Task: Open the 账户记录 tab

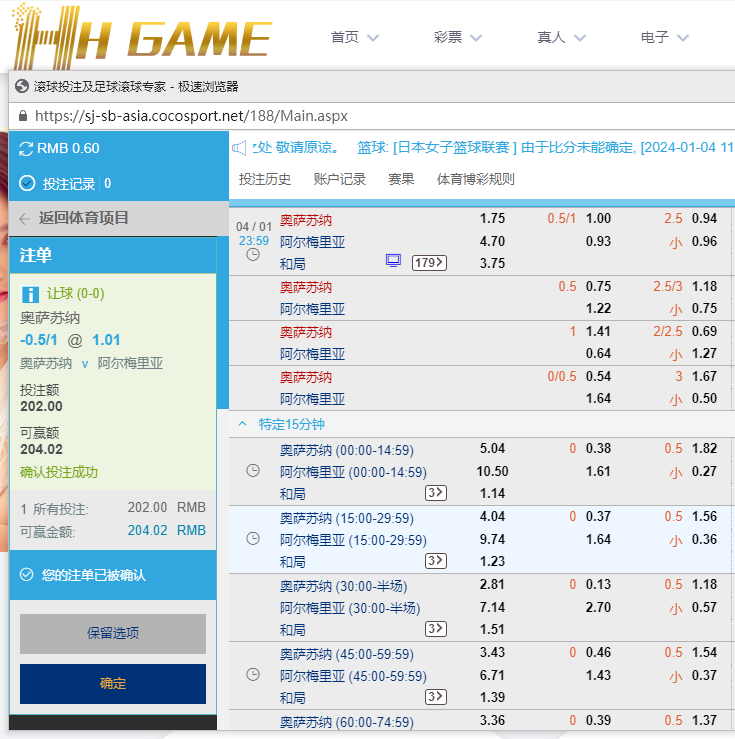Action: [340, 180]
